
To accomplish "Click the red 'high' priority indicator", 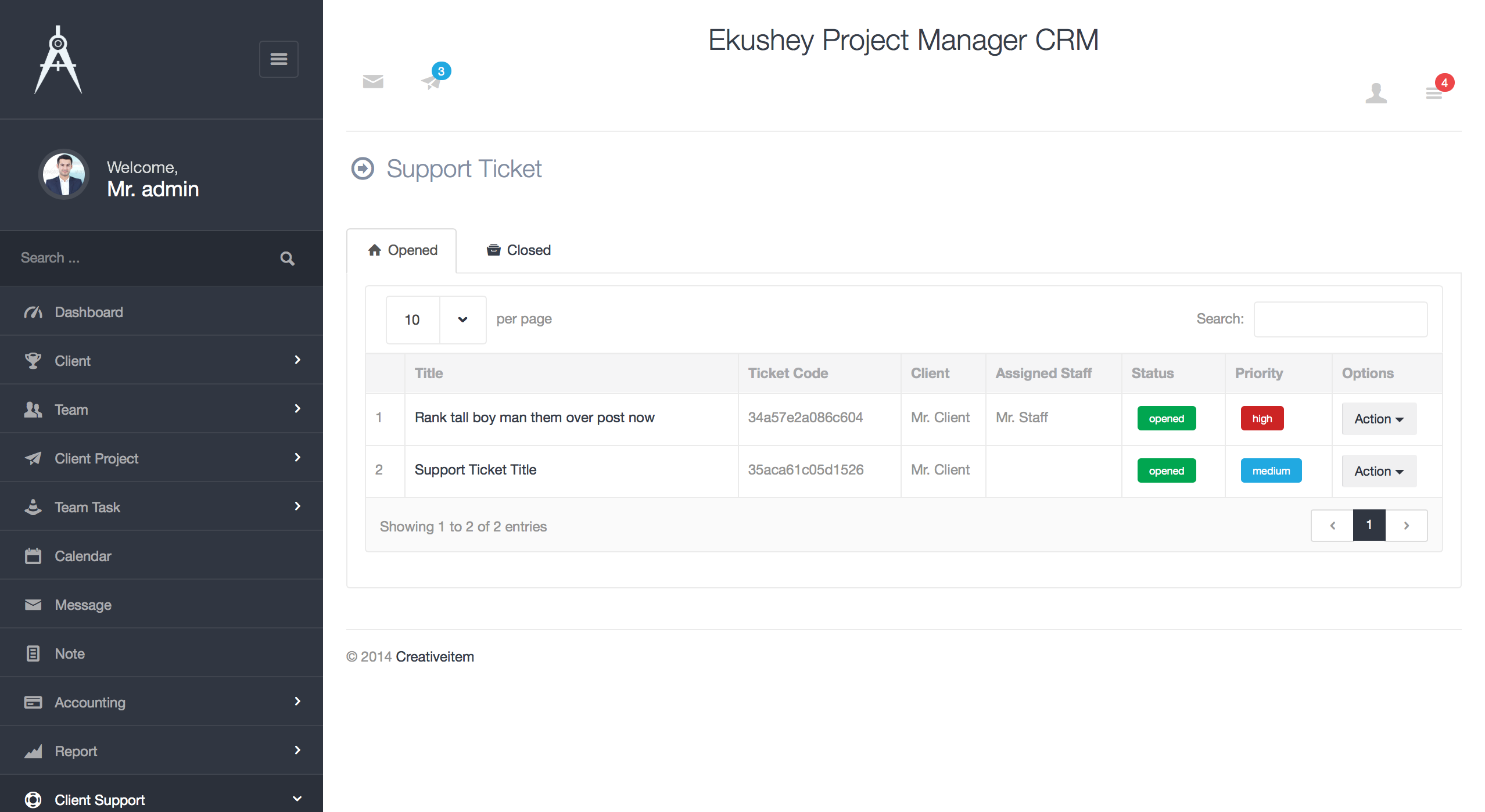I will 1262,418.
